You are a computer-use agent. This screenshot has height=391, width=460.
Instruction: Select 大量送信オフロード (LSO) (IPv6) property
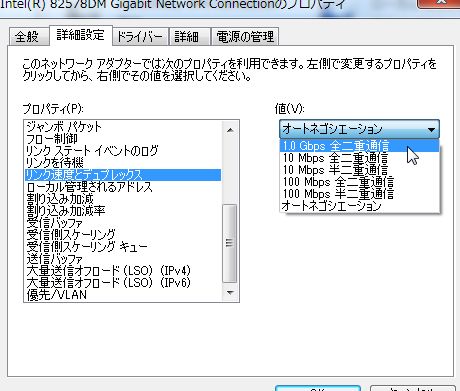point(123,283)
